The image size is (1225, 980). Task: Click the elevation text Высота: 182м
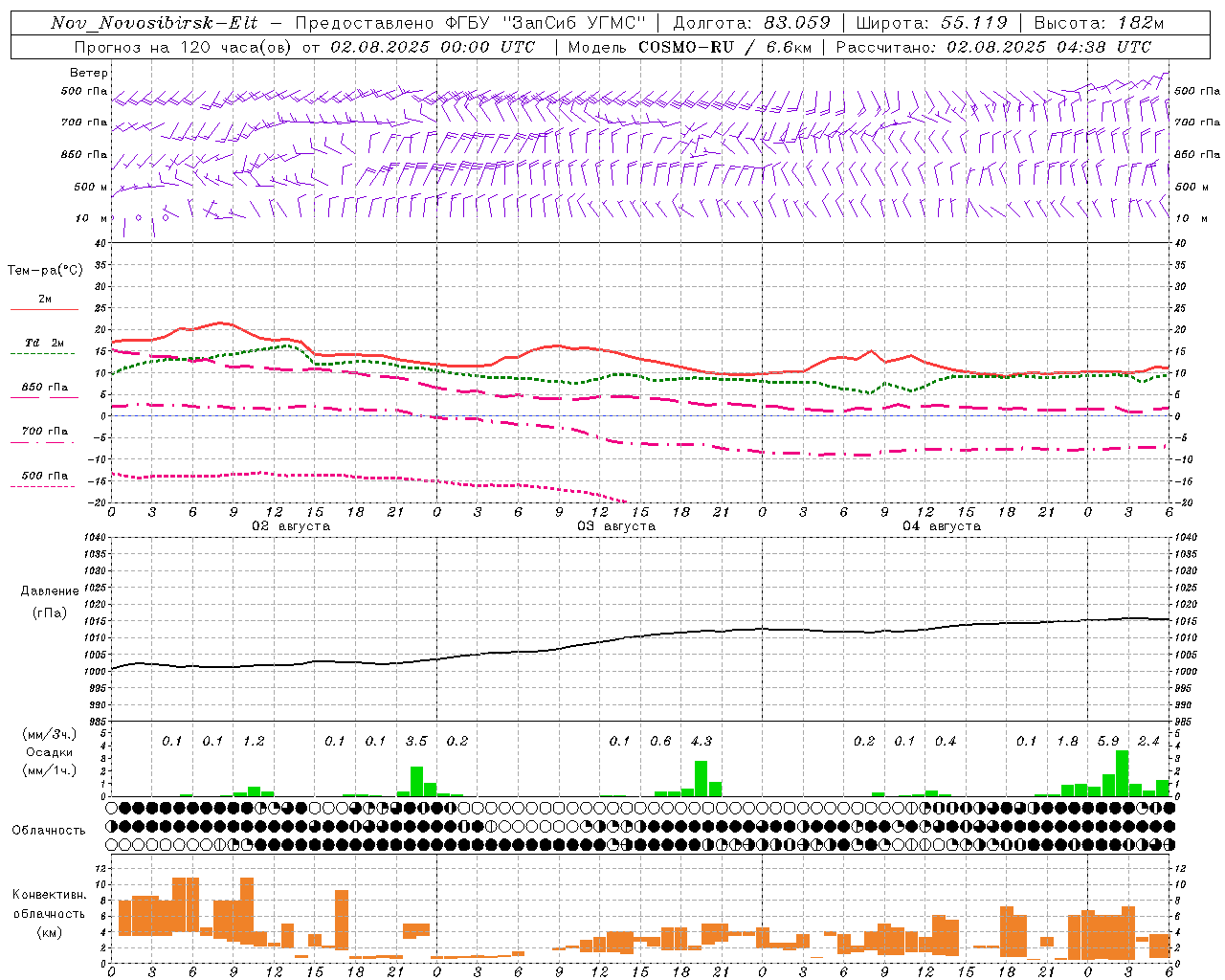1099,23
